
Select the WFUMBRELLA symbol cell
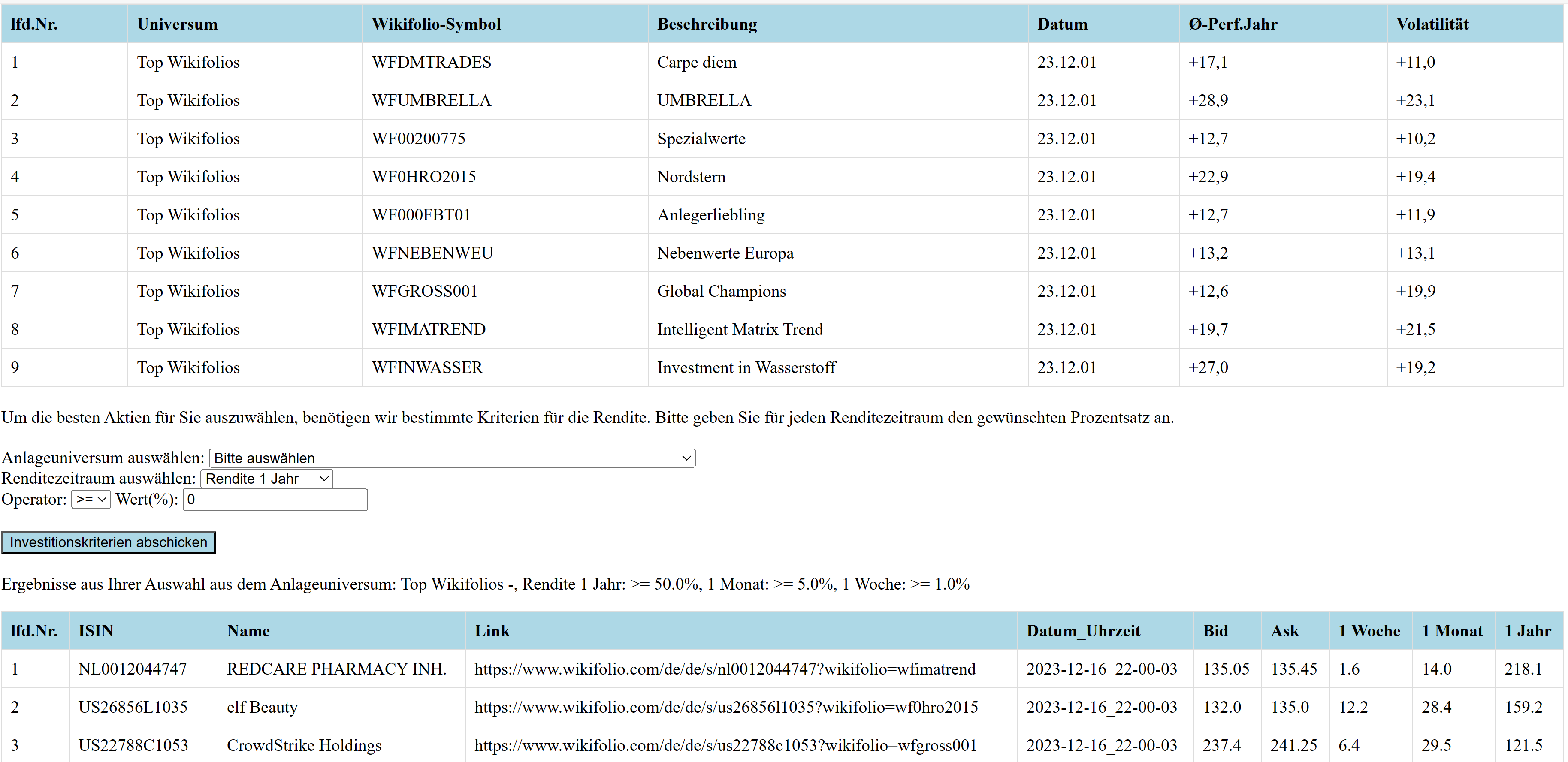[432, 100]
